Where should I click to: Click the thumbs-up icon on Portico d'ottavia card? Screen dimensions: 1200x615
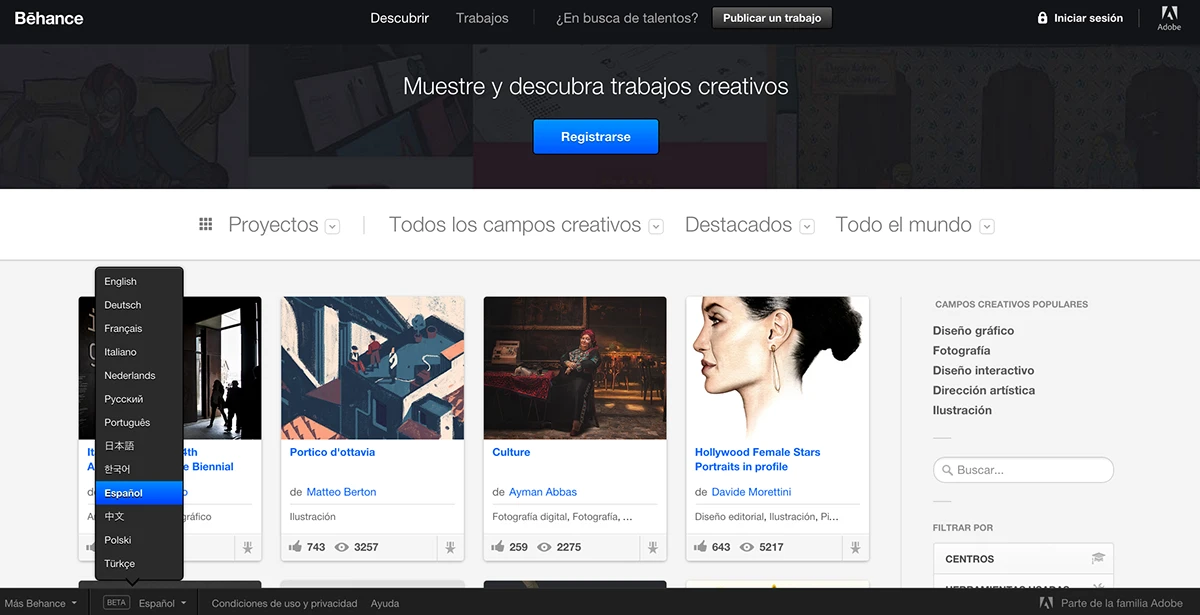click(x=295, y=547)
